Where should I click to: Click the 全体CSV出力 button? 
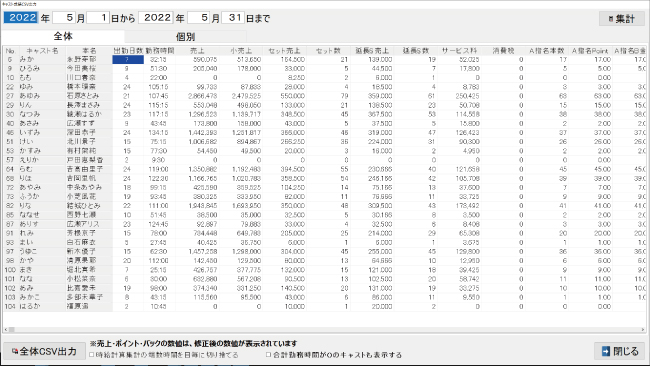pos(44,351)
